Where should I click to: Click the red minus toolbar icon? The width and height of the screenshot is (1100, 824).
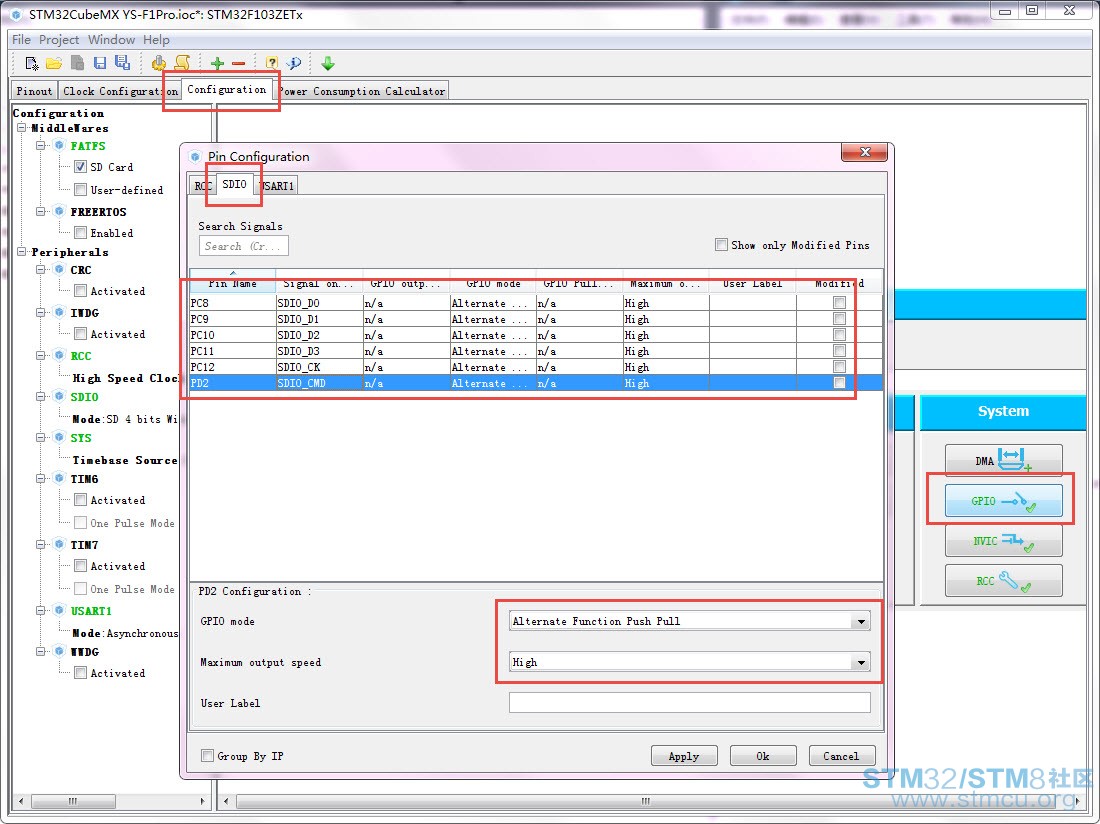click(x=239, y=64)
